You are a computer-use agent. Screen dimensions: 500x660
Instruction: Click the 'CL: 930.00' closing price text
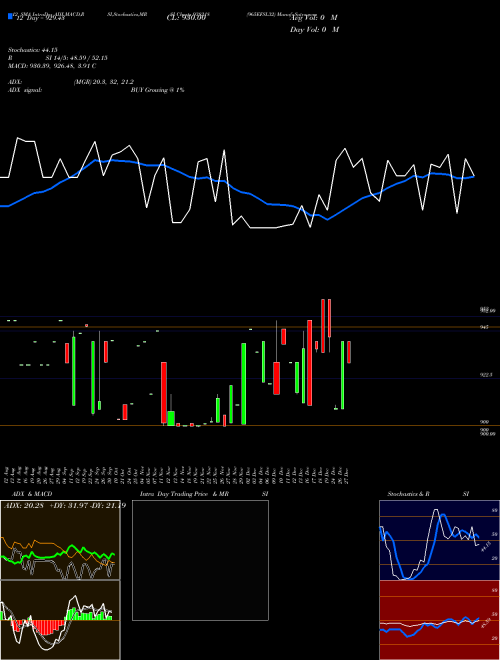[186, 18]
